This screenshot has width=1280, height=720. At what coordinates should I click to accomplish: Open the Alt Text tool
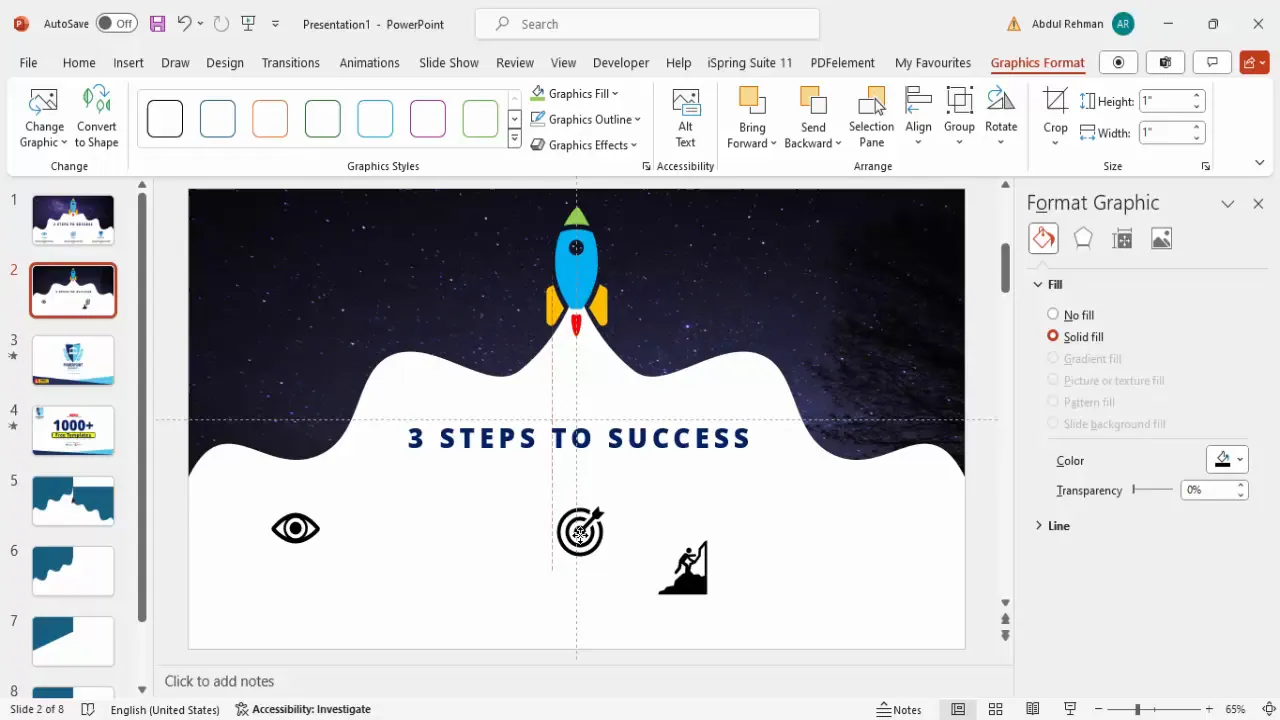pyautogui.click(x=686, y=119)
